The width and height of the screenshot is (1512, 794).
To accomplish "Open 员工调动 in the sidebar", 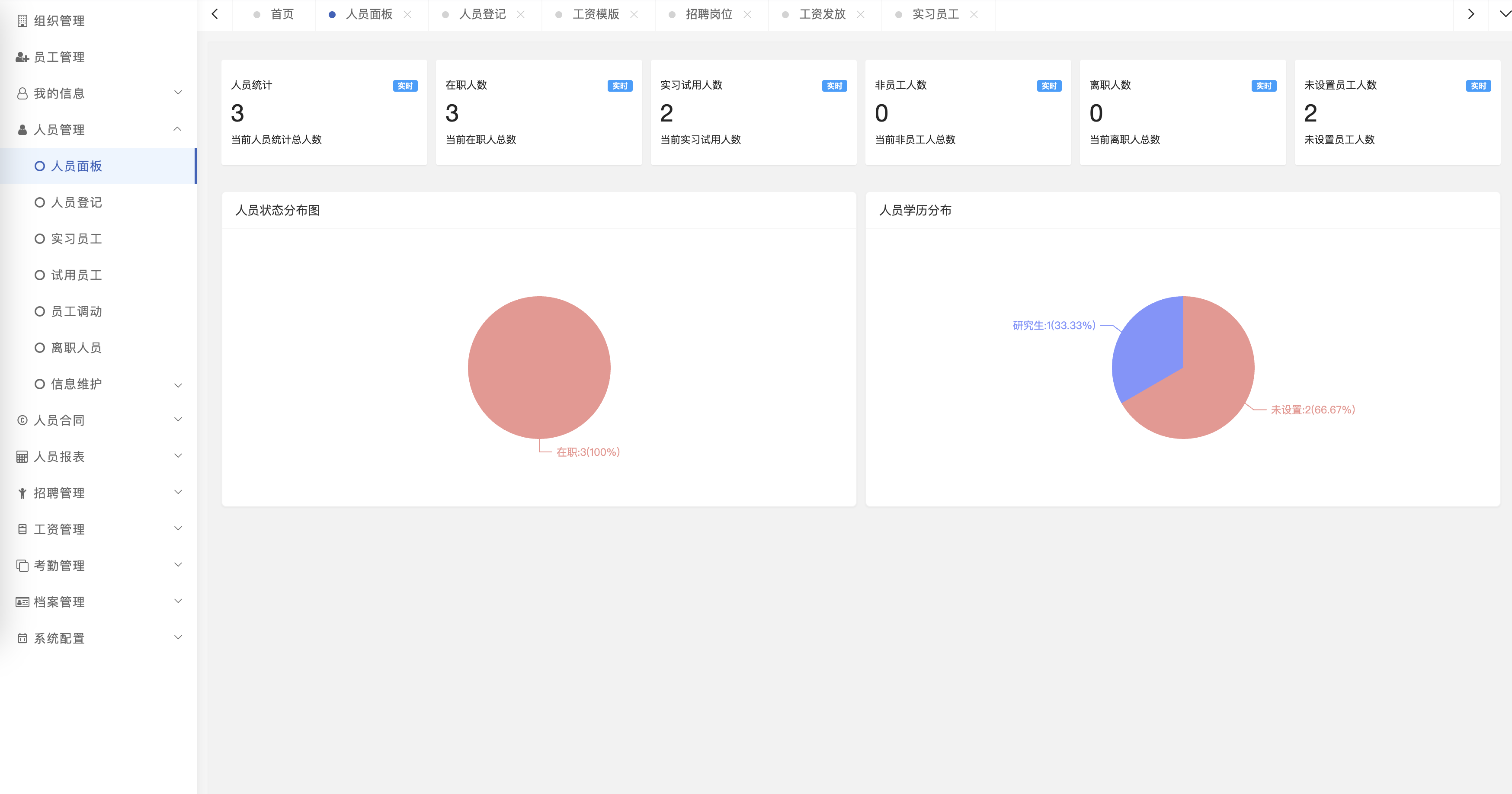I will 98,312.
